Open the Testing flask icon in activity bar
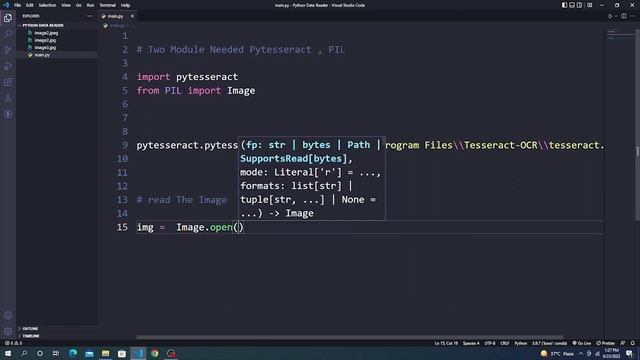Viewport: 640px width, 360px height. [x=8, y=98]
